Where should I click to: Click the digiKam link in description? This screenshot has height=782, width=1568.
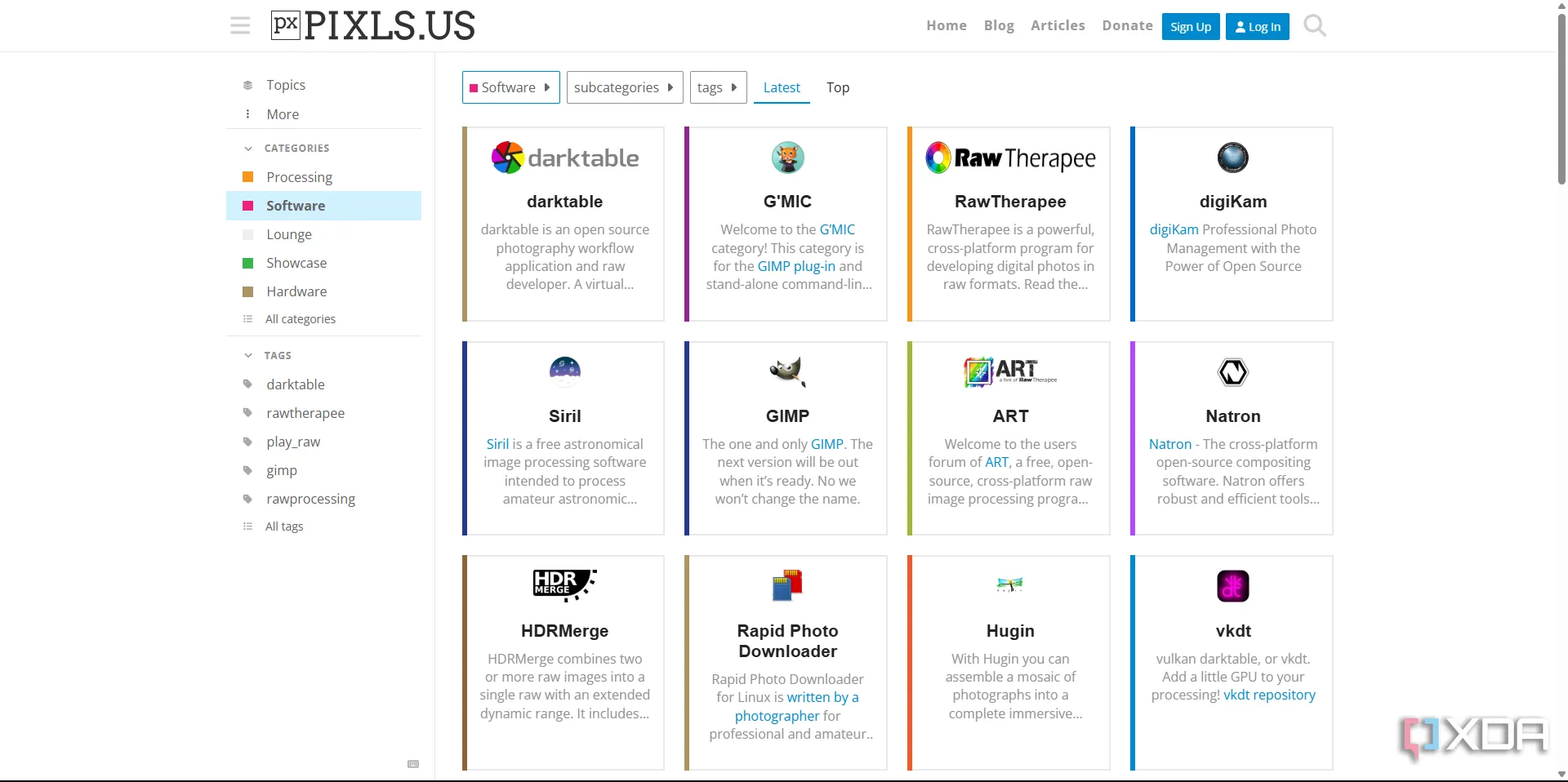point(1174,229)
